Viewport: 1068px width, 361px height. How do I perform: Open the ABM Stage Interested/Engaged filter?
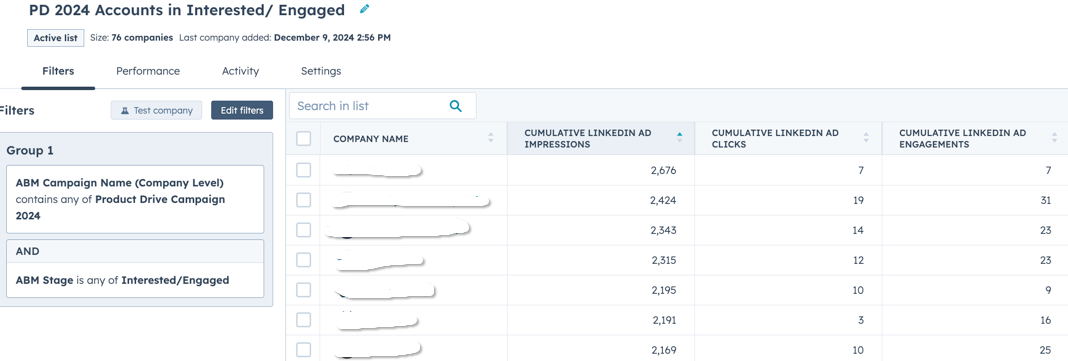point(135,280)
